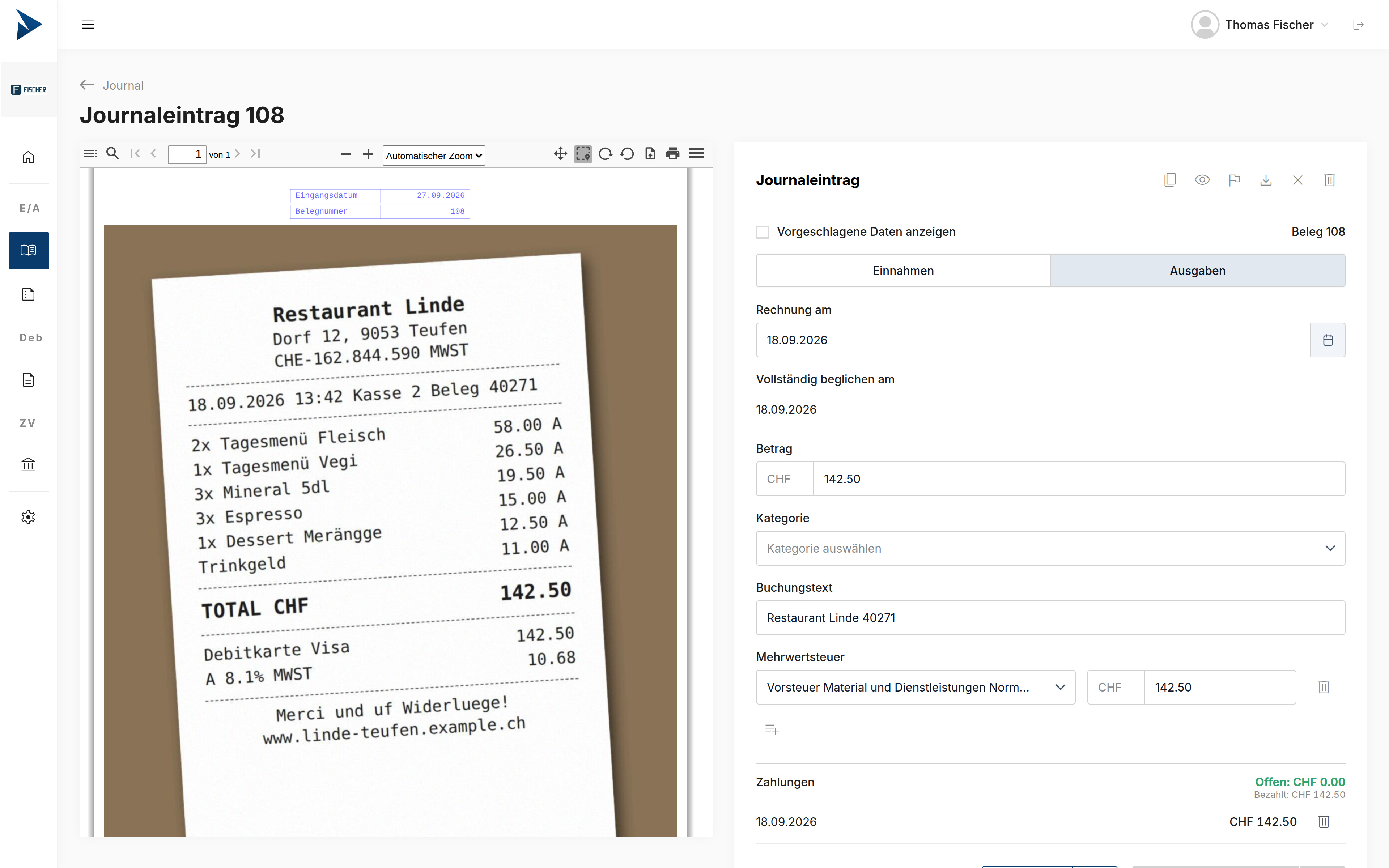Delete the 18.09.2026 payment row
1389x868 pixels.
[x=1324, y=821]
